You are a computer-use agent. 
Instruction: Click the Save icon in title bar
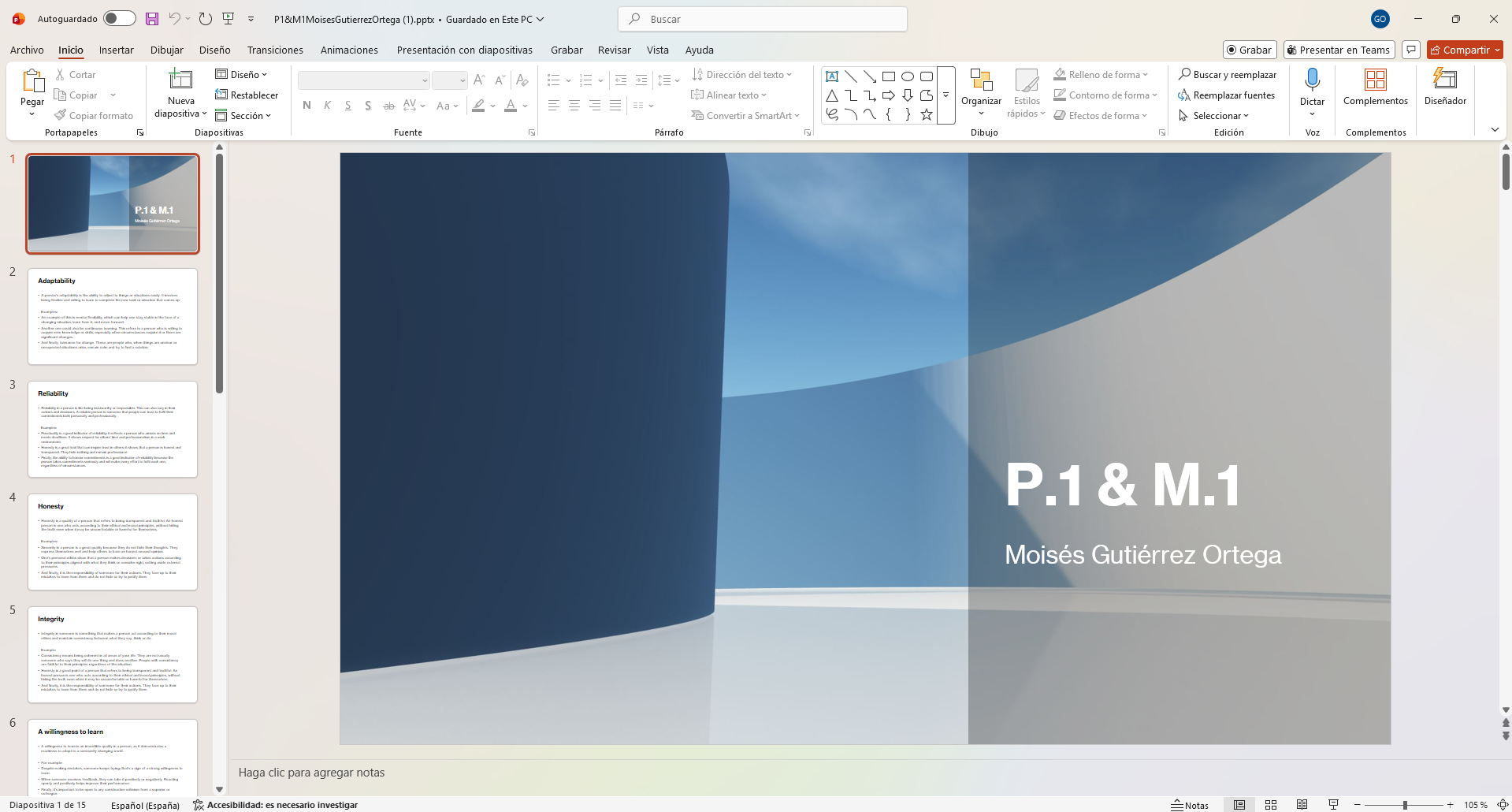point(152,19)
